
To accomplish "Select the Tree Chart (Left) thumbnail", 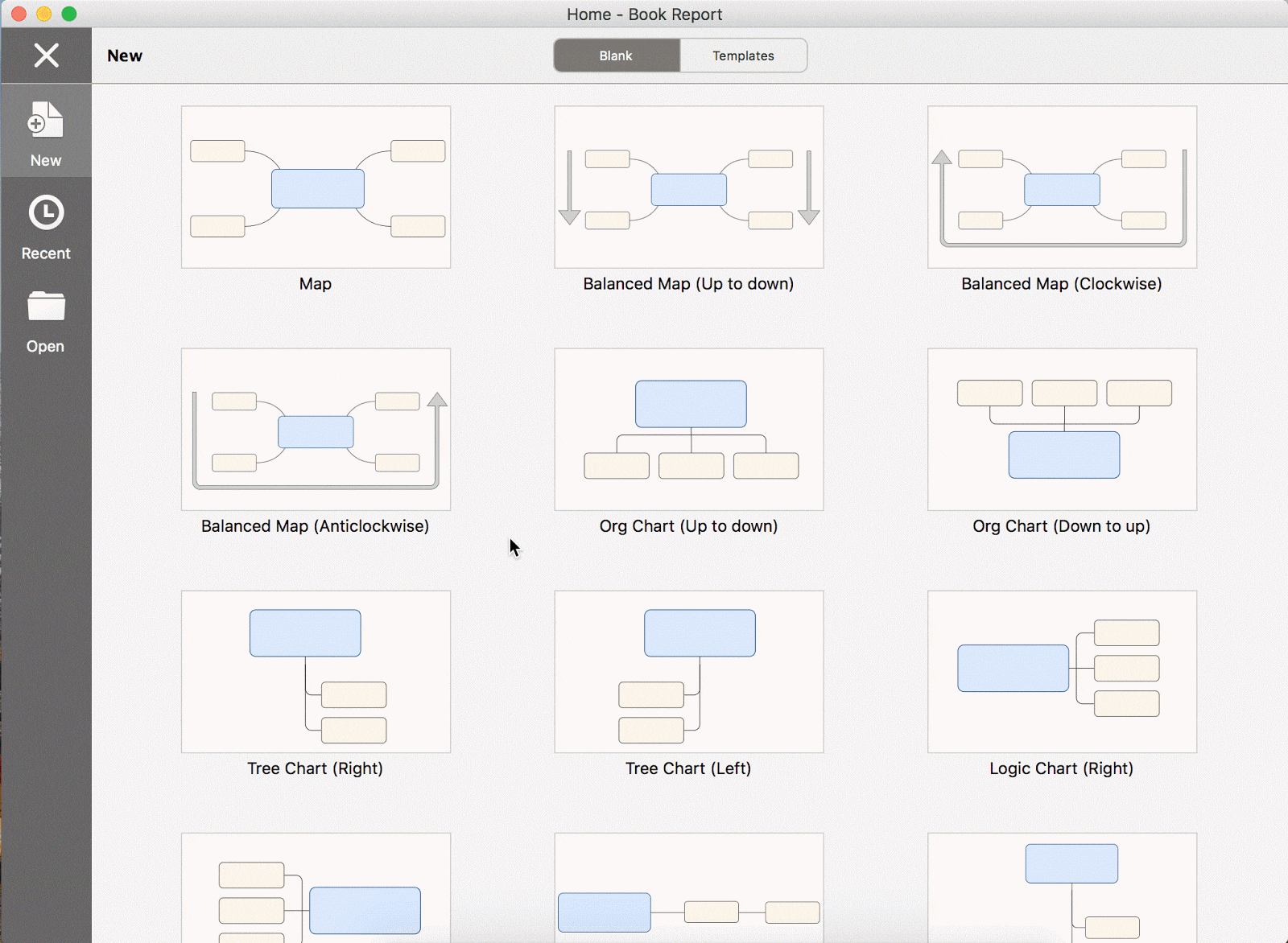I will (x=689, y=672).
